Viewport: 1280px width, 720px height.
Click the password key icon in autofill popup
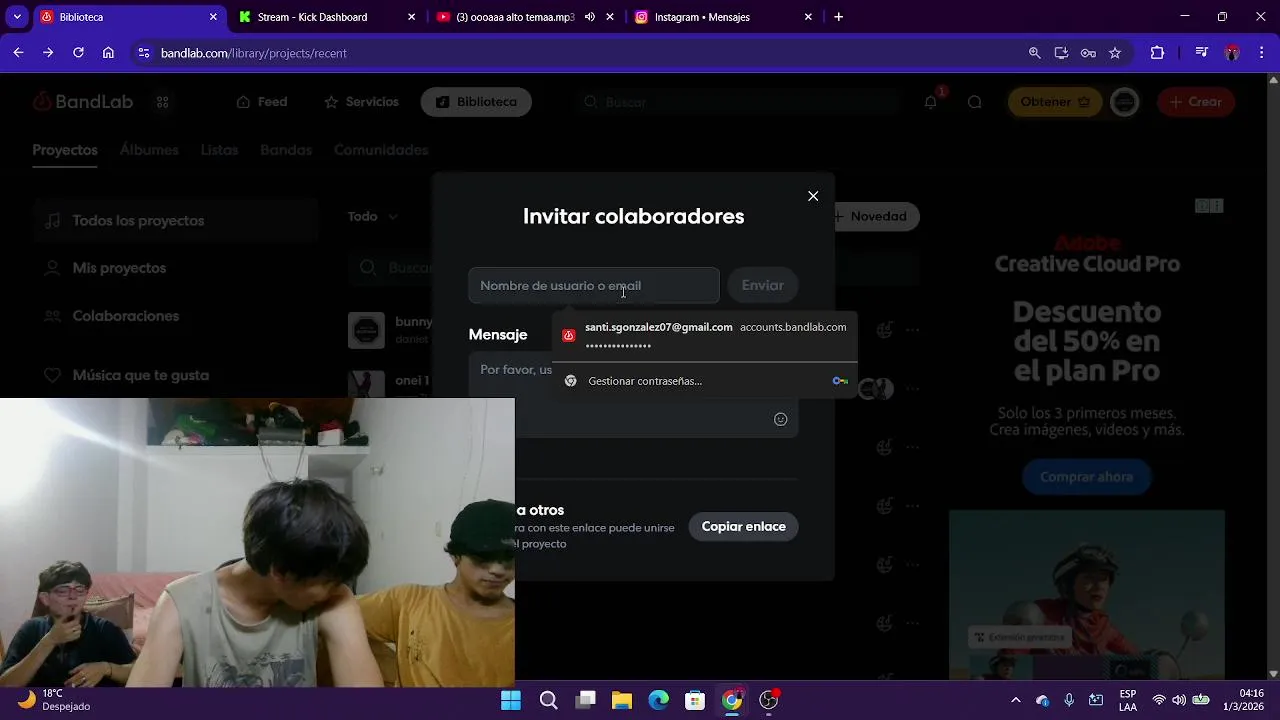click(x=840, y=381)
